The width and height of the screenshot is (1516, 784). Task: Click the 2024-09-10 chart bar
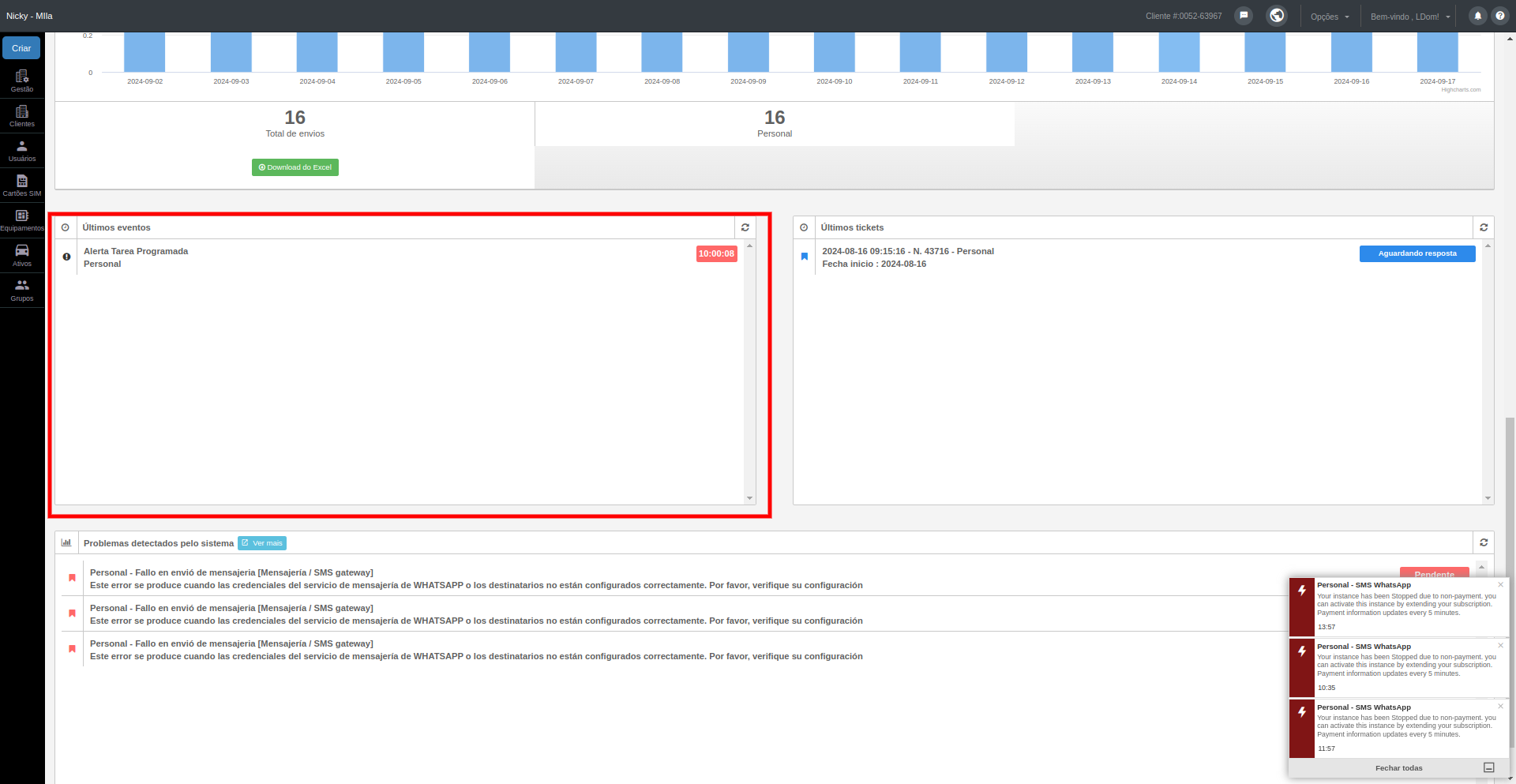tap(835, 52)
